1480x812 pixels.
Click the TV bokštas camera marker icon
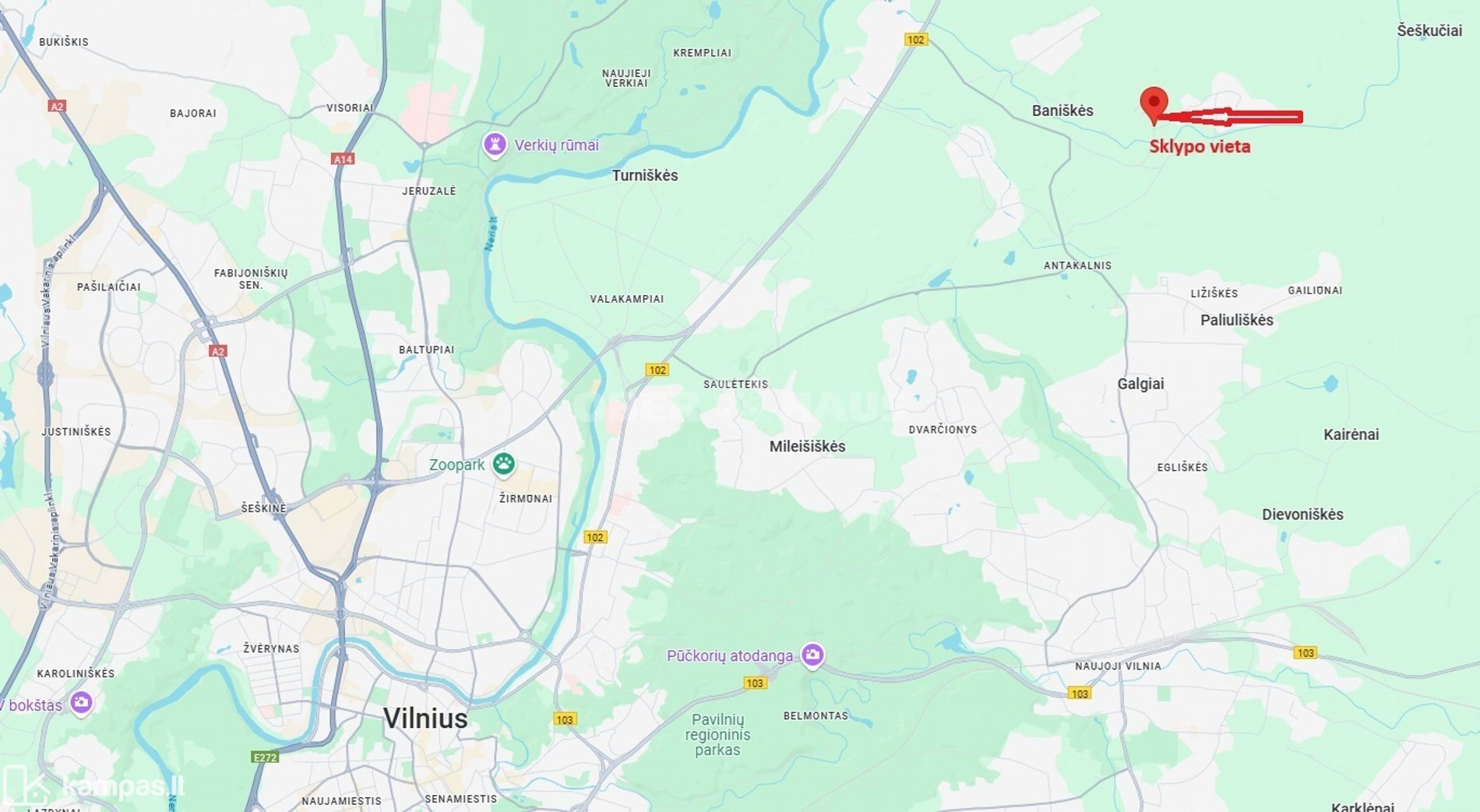[81, 703]
